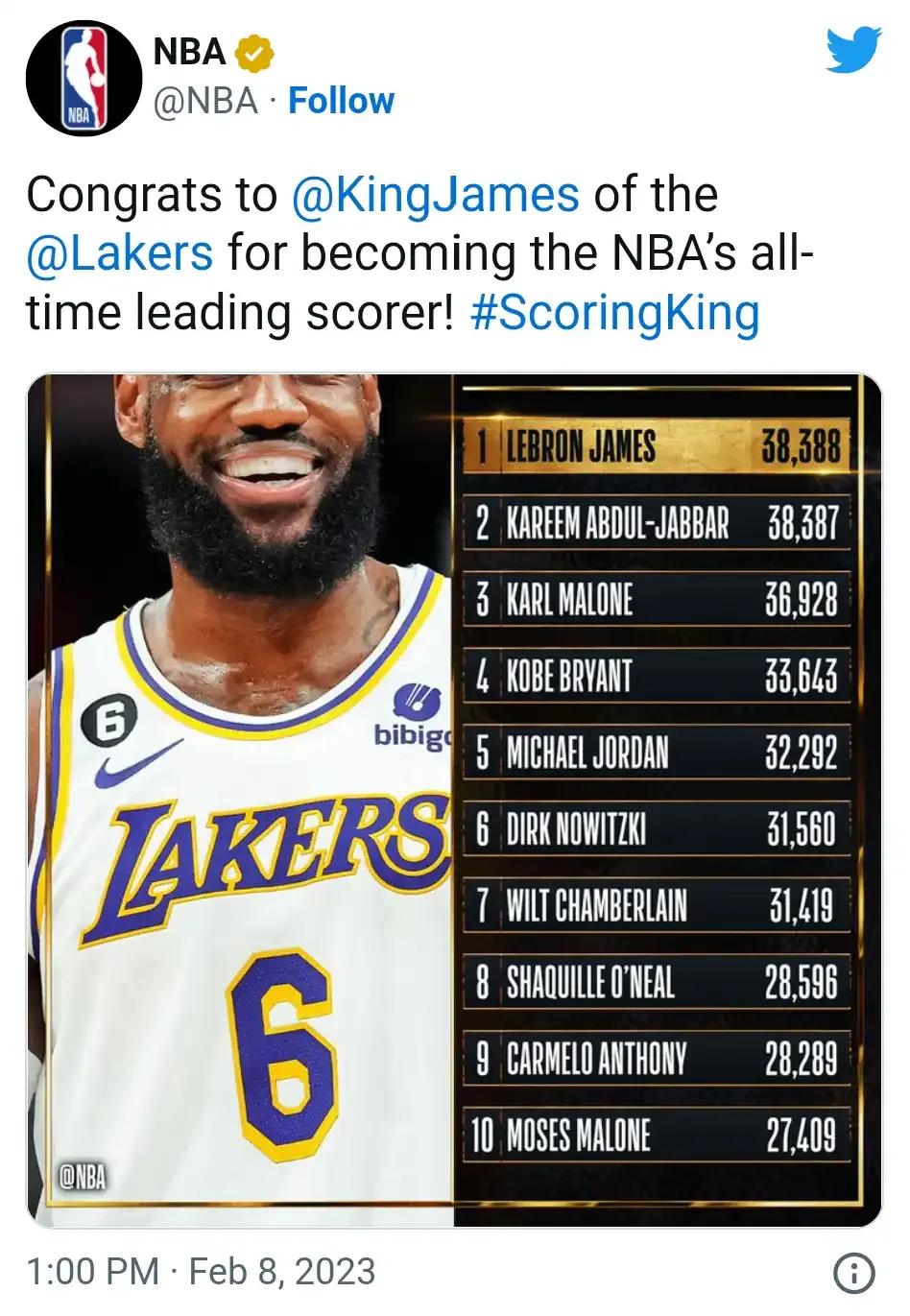Click the NBA display name
Viewport: 910px width, 1316px height.
189,52
